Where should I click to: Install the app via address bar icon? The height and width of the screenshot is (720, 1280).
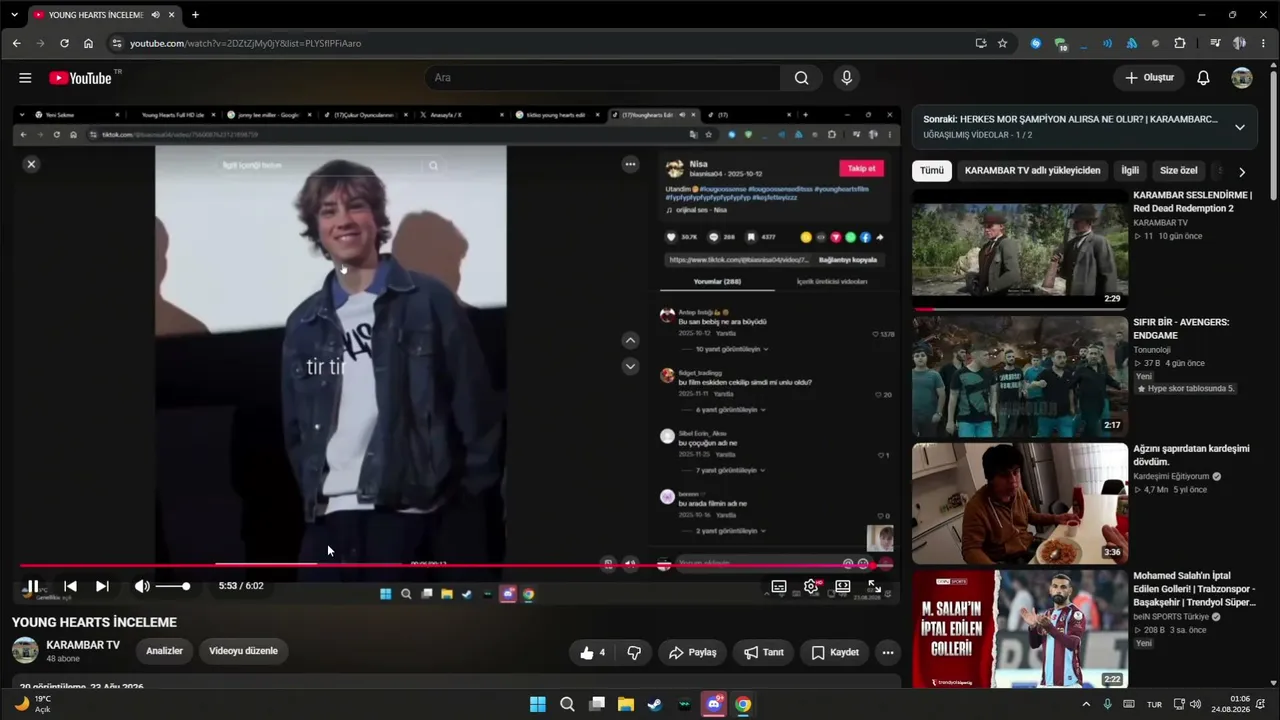[981, 43]
